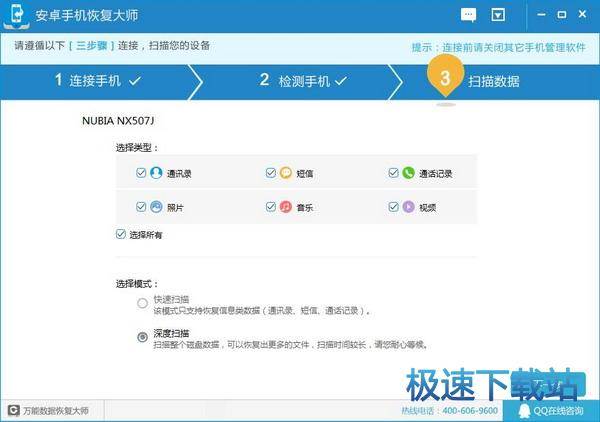
Task: Click hotline number 400-606-9600
Action: (470, 411)
